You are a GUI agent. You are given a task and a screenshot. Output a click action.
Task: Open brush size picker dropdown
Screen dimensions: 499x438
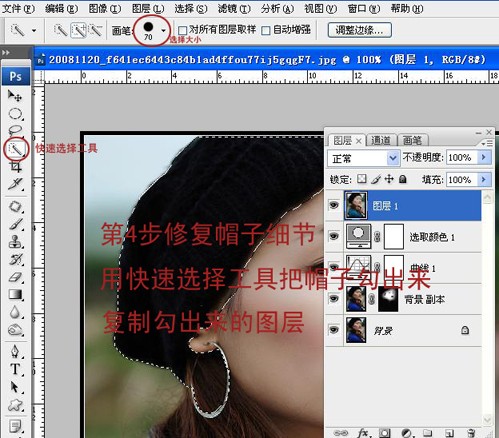tap(163, 31)
